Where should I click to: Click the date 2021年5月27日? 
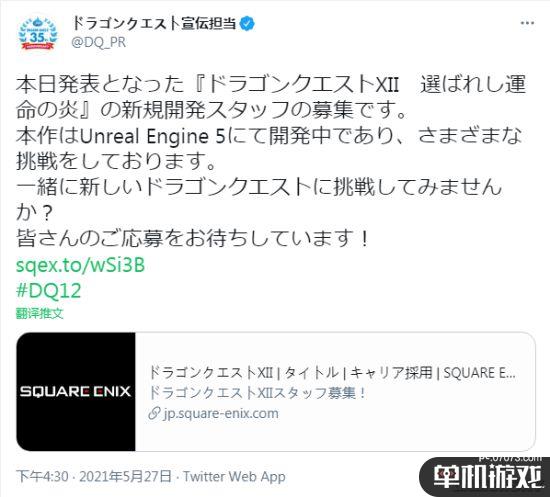pyautogui.click(x=126, y=477)
